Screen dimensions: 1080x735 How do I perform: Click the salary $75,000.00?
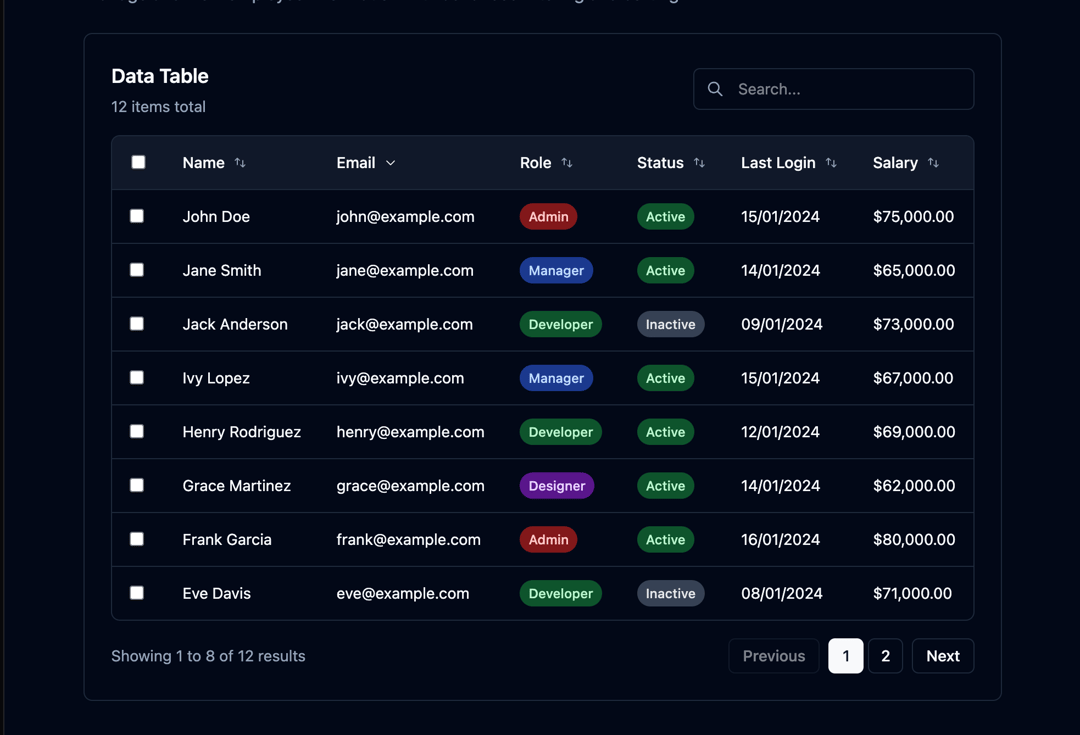pos(913,216)
